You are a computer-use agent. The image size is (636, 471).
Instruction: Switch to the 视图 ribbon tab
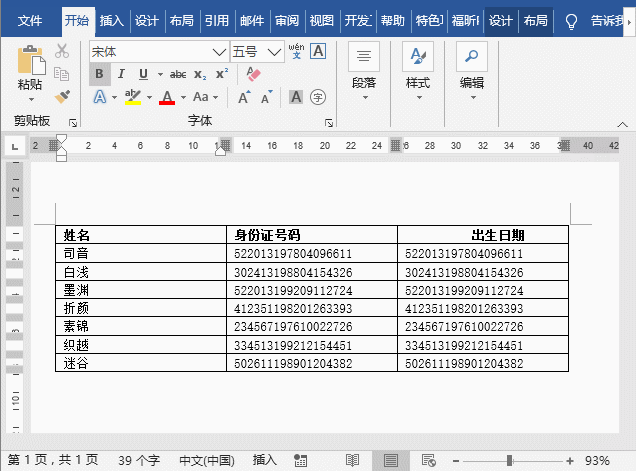tap(322, 21)
